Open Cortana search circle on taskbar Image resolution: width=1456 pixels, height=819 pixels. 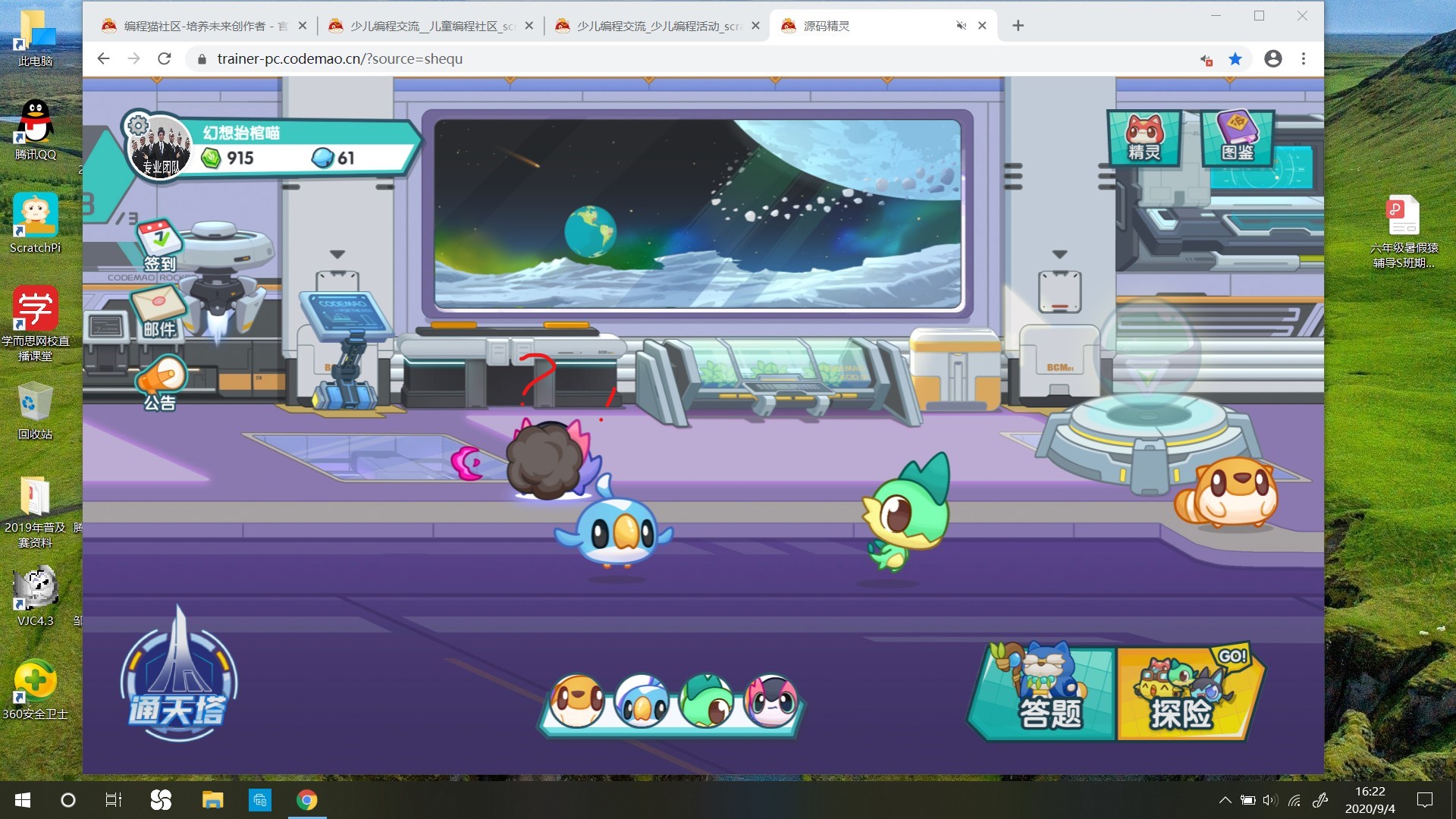coord(68,800)
